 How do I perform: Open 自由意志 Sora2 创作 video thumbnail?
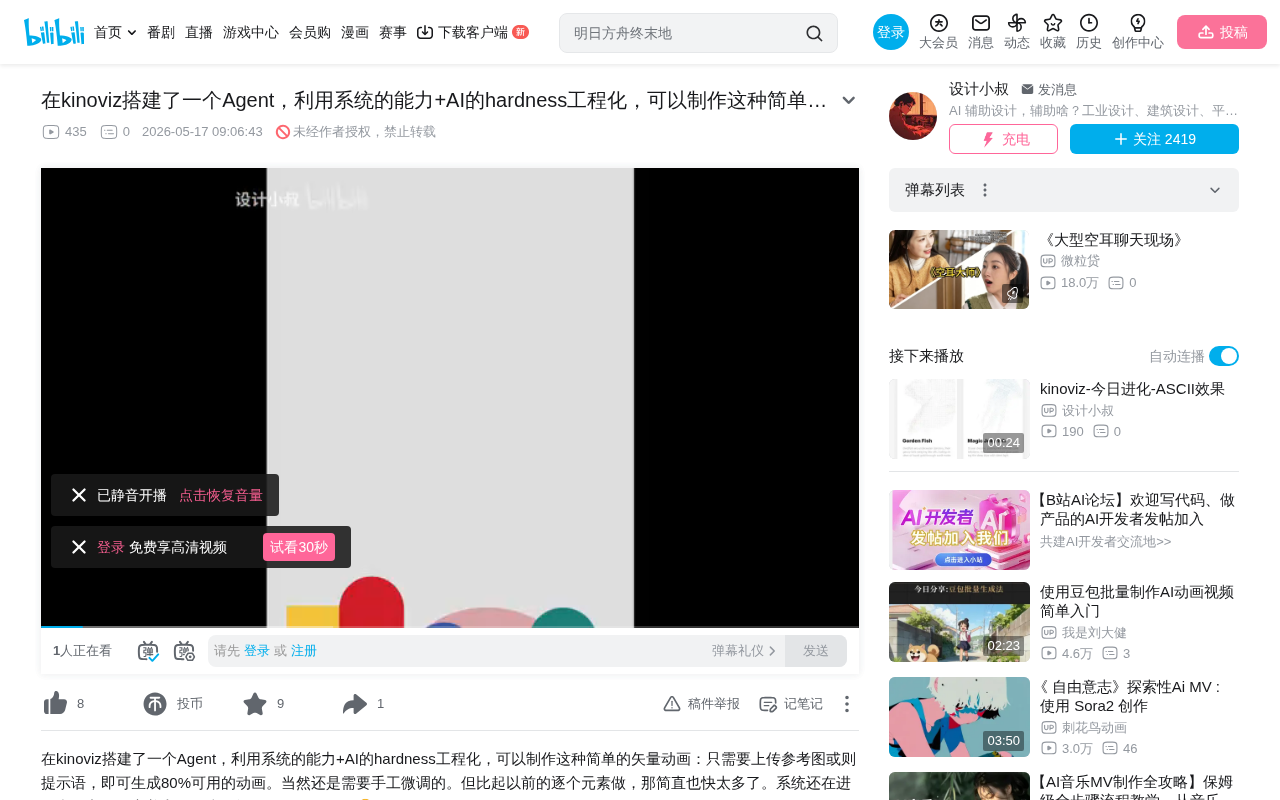tap(959, 717)
